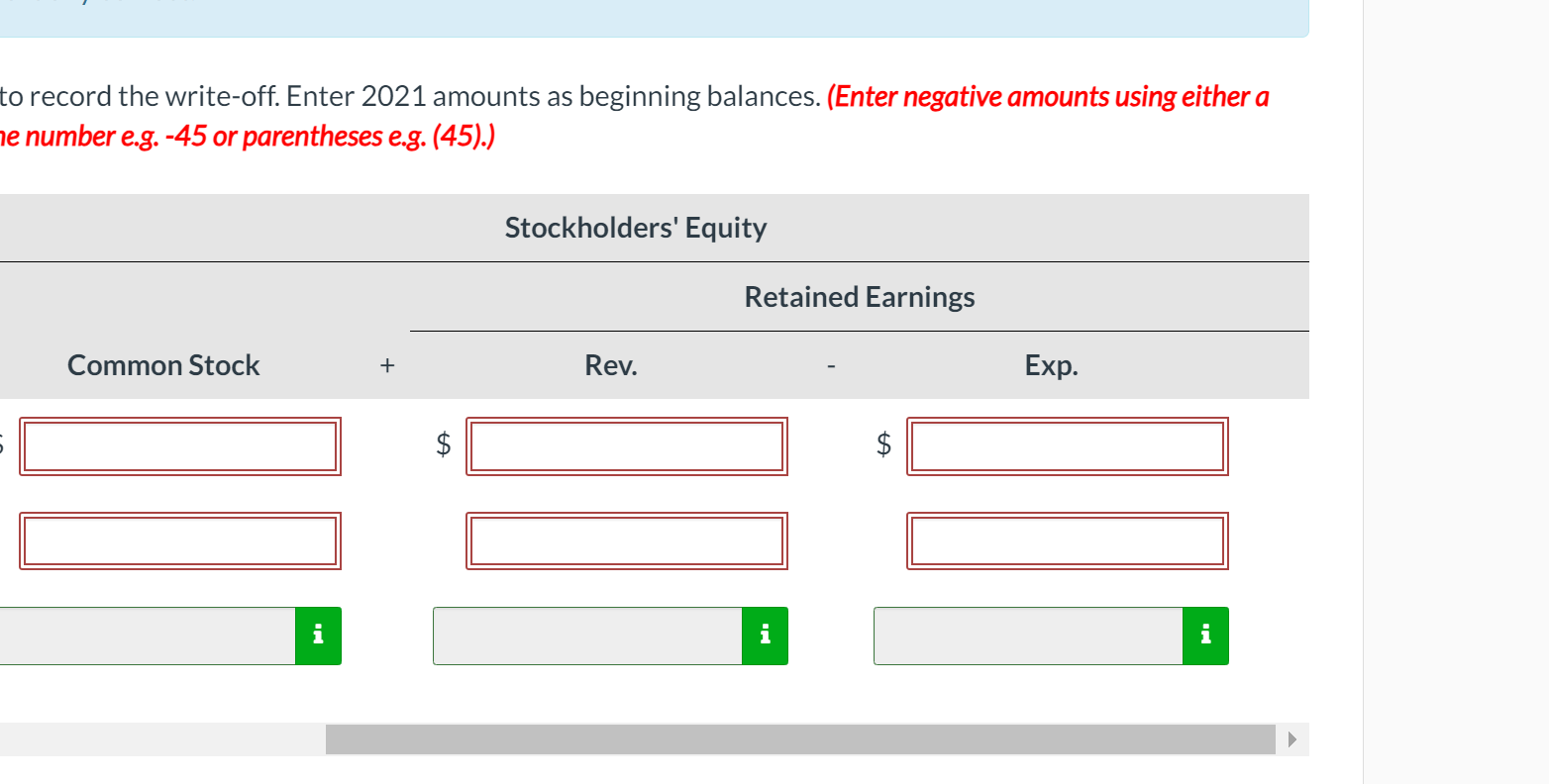The width and height of the screenshot is (1549, 784).
Task: Click the Rev. beginning balance input field
Action: pyautogui.click(x=627, y=446)
